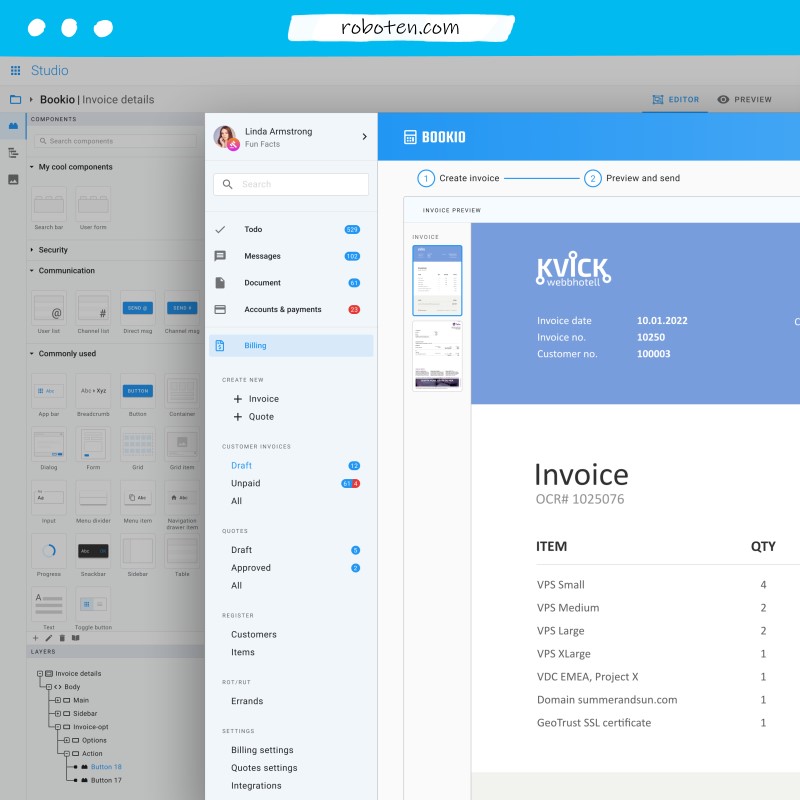
Task: Expand the Main layer node
Action: point(58,700)
